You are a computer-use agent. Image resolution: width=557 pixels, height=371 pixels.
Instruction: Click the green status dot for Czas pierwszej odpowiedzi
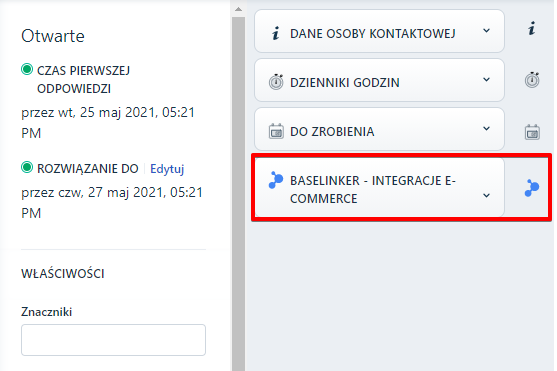27,69
